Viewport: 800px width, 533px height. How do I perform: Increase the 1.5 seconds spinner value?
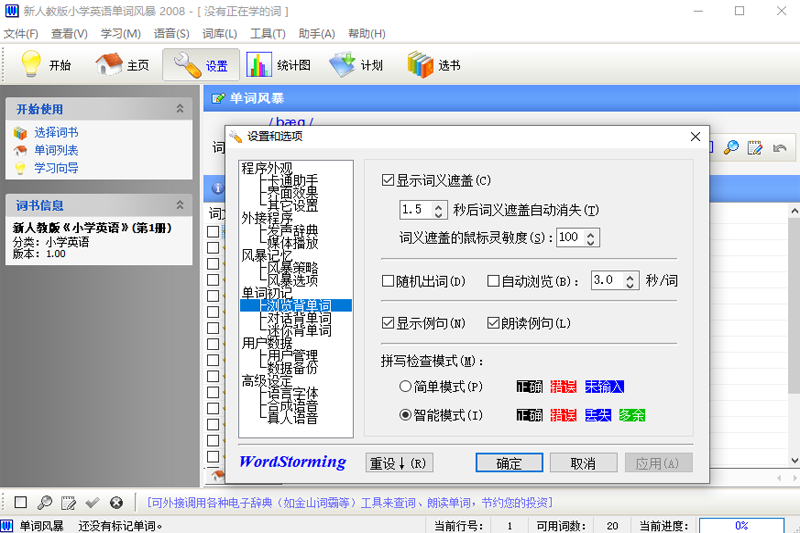point(438,206)
